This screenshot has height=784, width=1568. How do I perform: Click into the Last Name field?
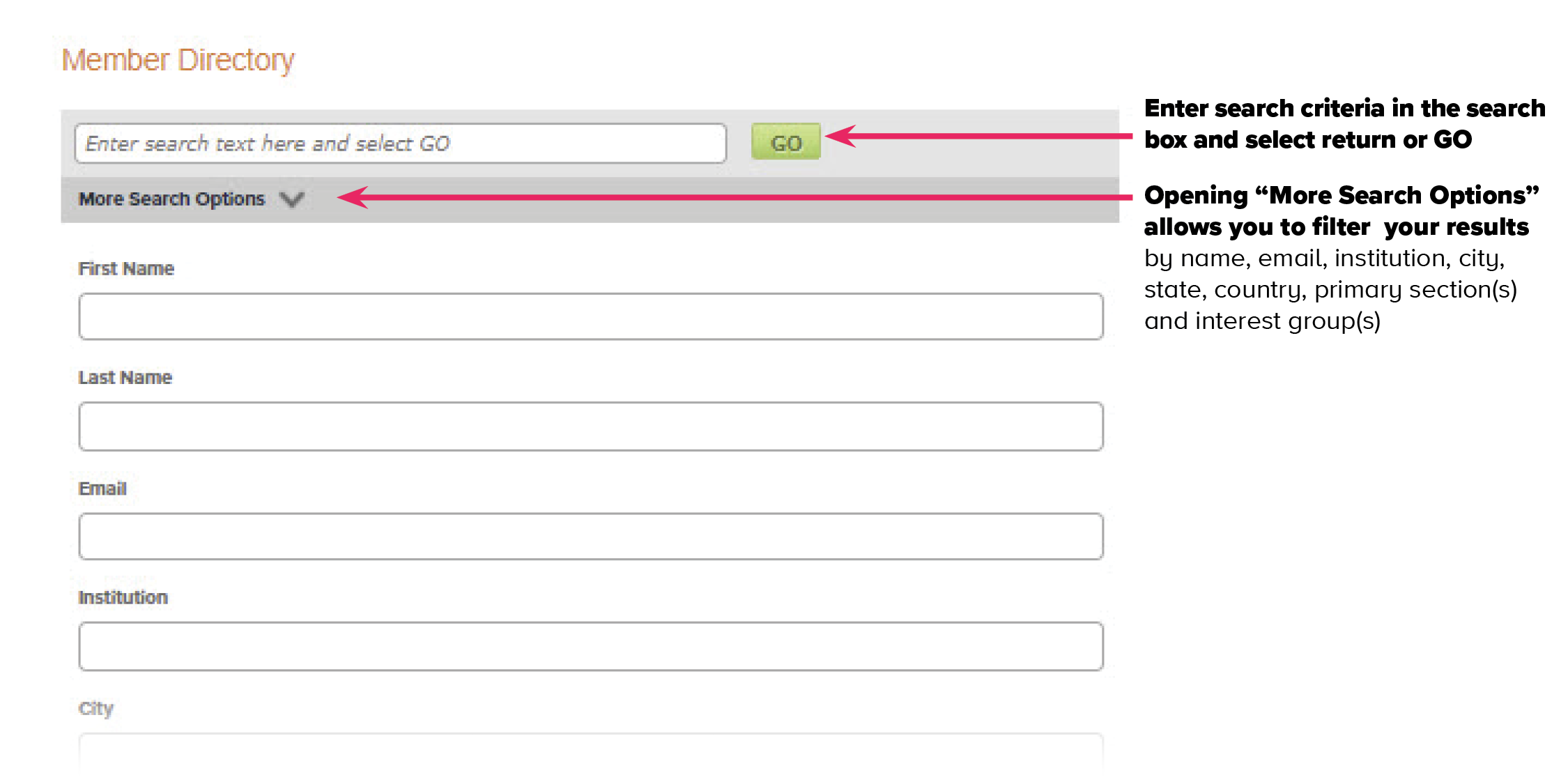pyautogui.click(x=590, y=426)
